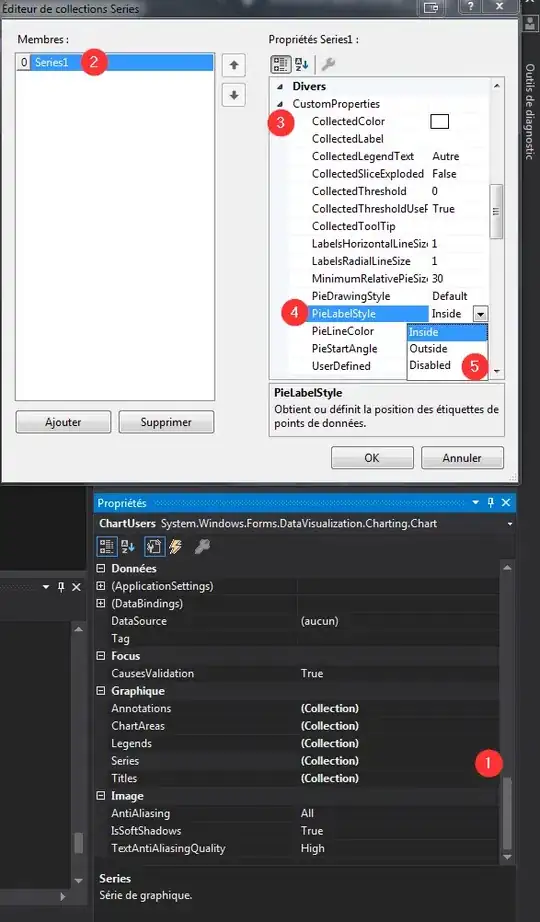Click Propriétés panel scroll down arrow
The width and height of the screenshot is (540, 922).
click(506, 857)
